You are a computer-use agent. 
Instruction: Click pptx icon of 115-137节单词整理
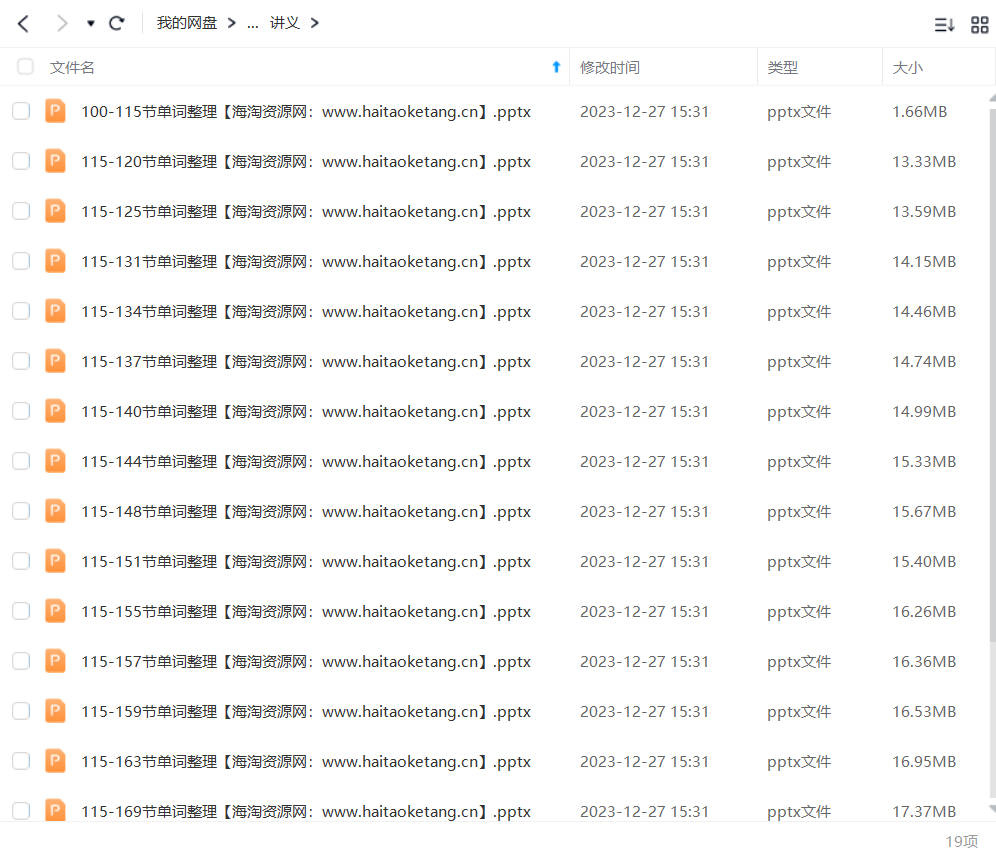point(55,361)
